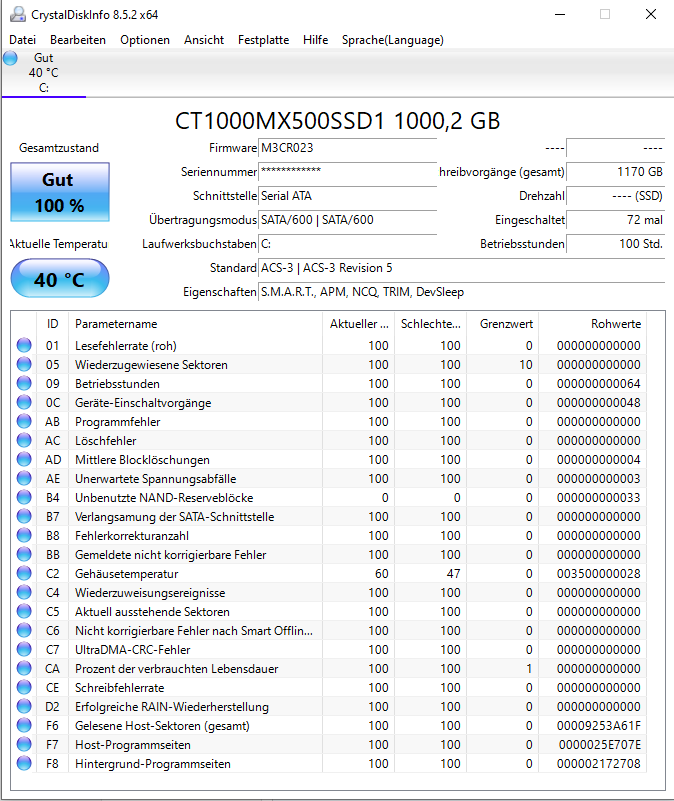This screenshot has width=674, height=801.
Task: Click the 40 °C temperature button
Action: point(60,278)
